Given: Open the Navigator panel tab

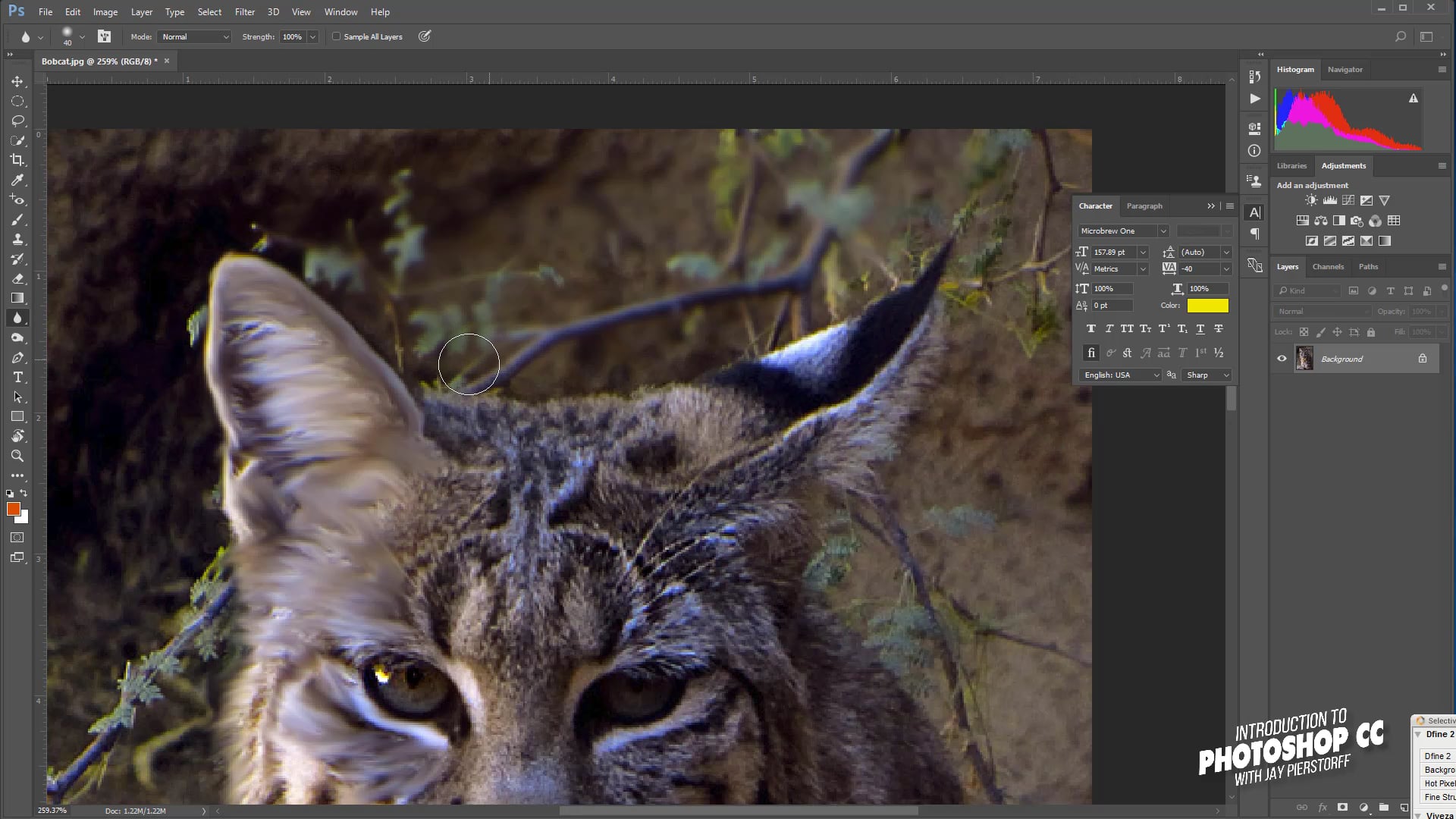Looking at the screenshot, I should (x=1345, y=69).
